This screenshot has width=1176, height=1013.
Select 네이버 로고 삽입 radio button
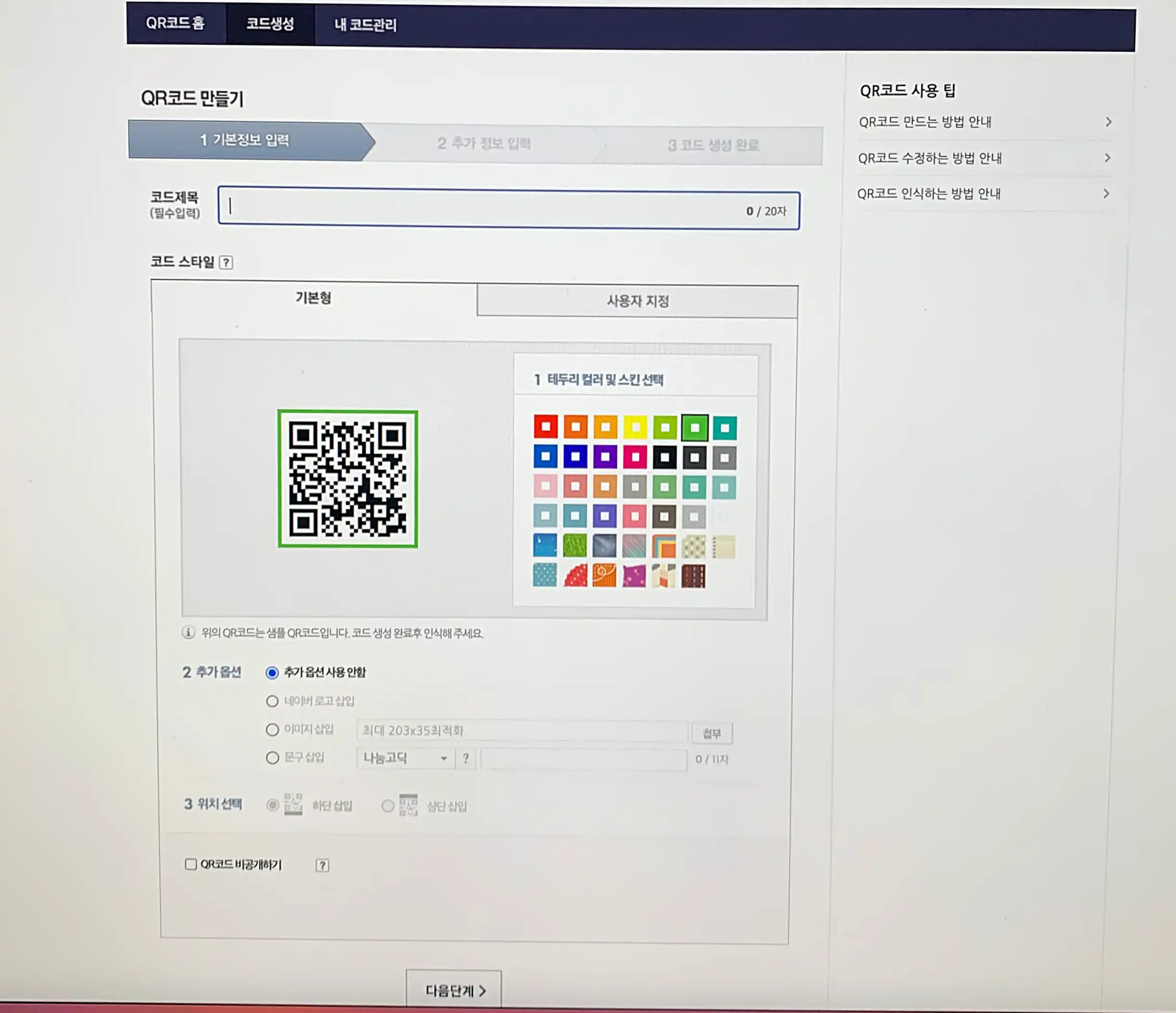273,701
